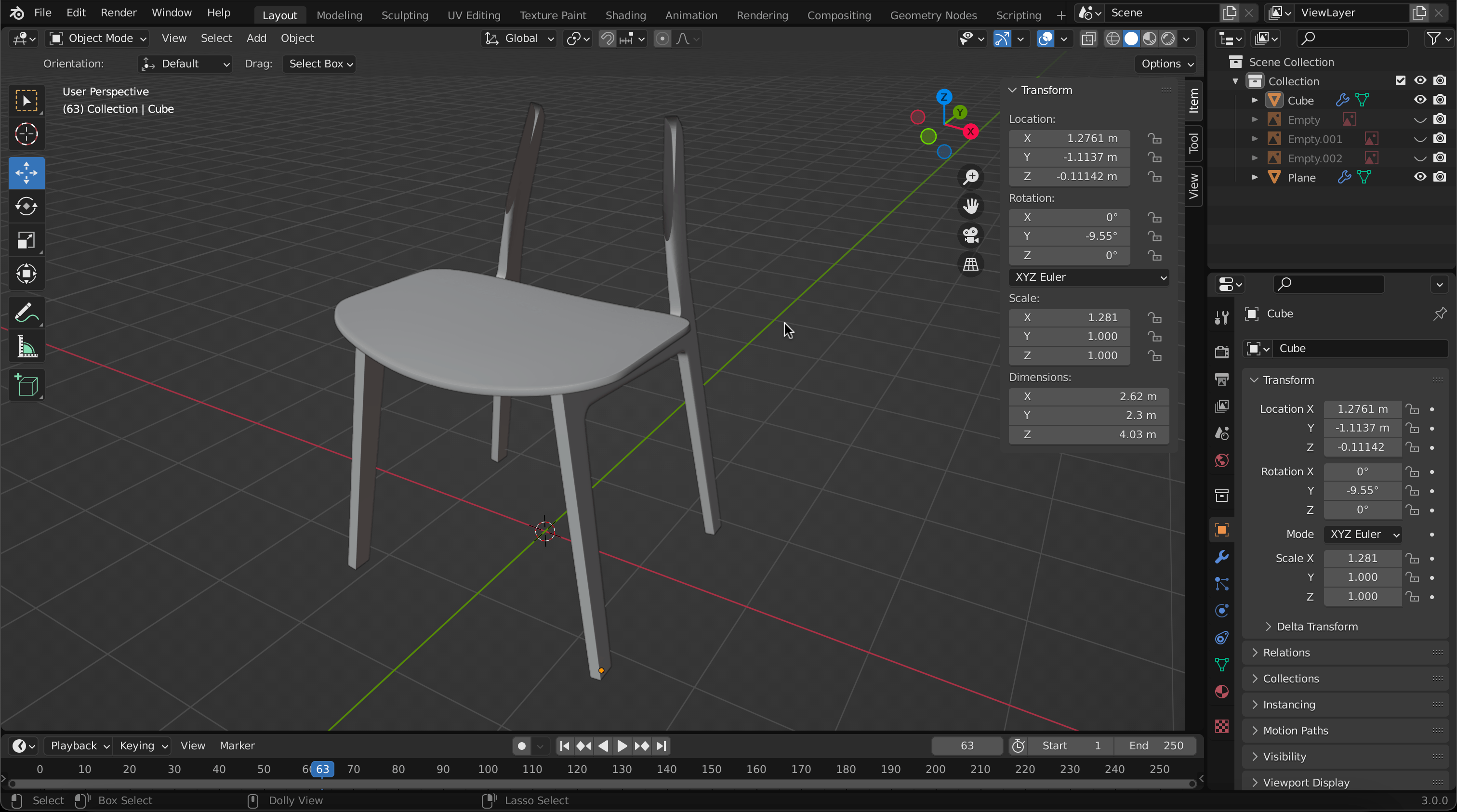Open the View sidebar tab
The height and width of the screenshot is (812, 1457).
[x=1193, y=186]
